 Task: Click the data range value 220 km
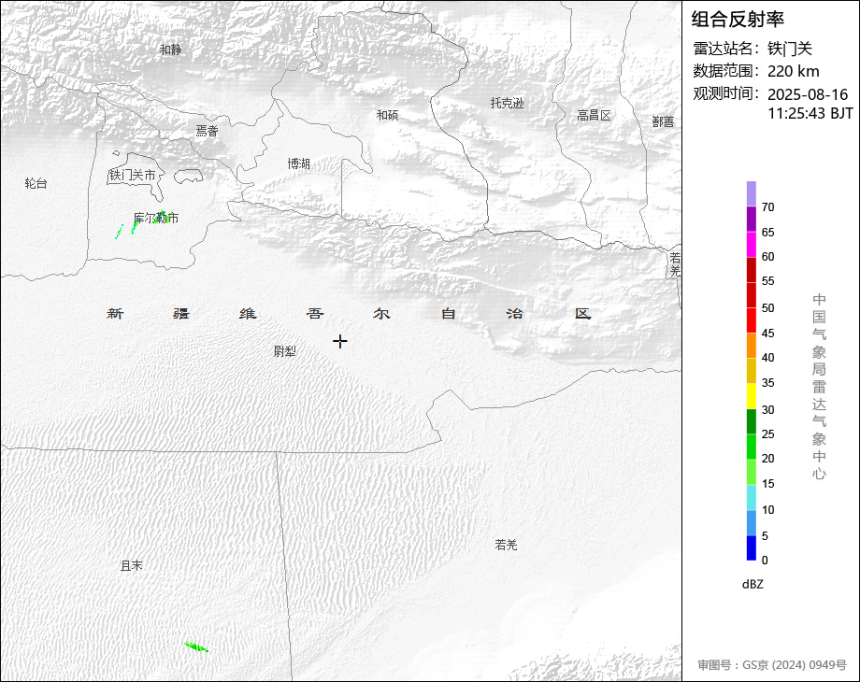(793, 71)
